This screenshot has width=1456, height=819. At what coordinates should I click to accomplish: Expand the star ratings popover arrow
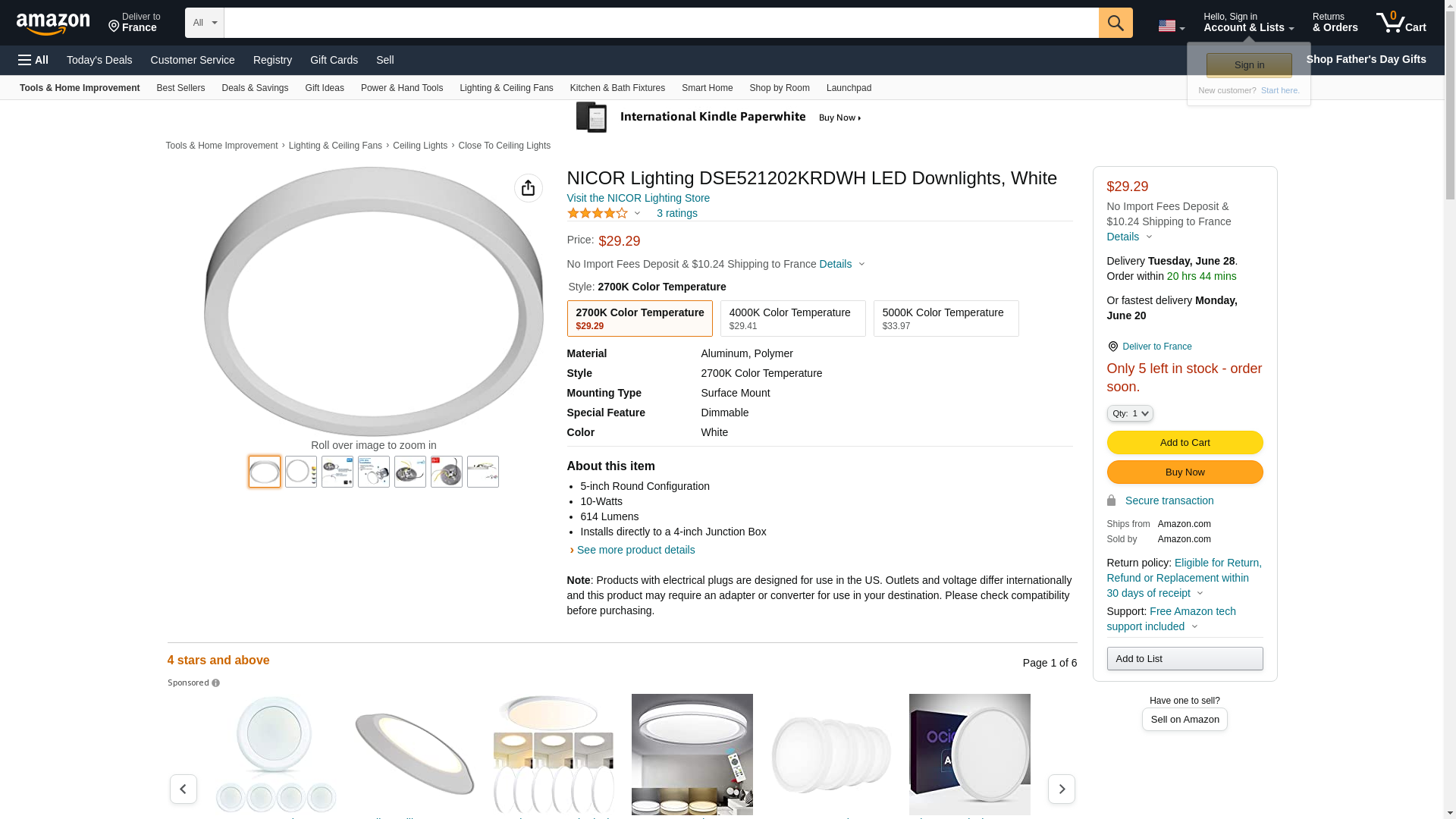[637, 213]
